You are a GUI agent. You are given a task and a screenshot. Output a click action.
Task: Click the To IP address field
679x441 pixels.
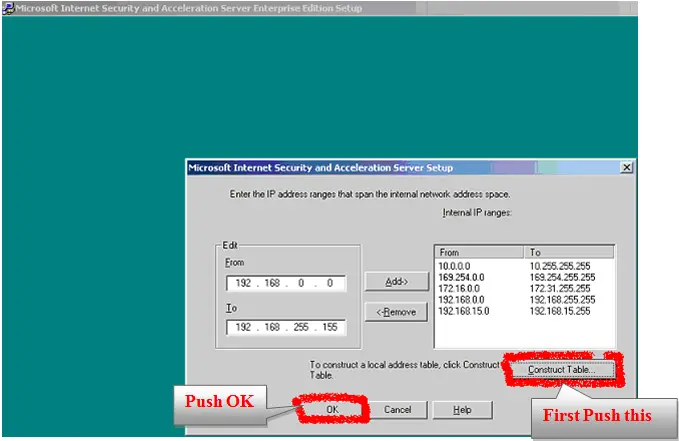(286, 327)
